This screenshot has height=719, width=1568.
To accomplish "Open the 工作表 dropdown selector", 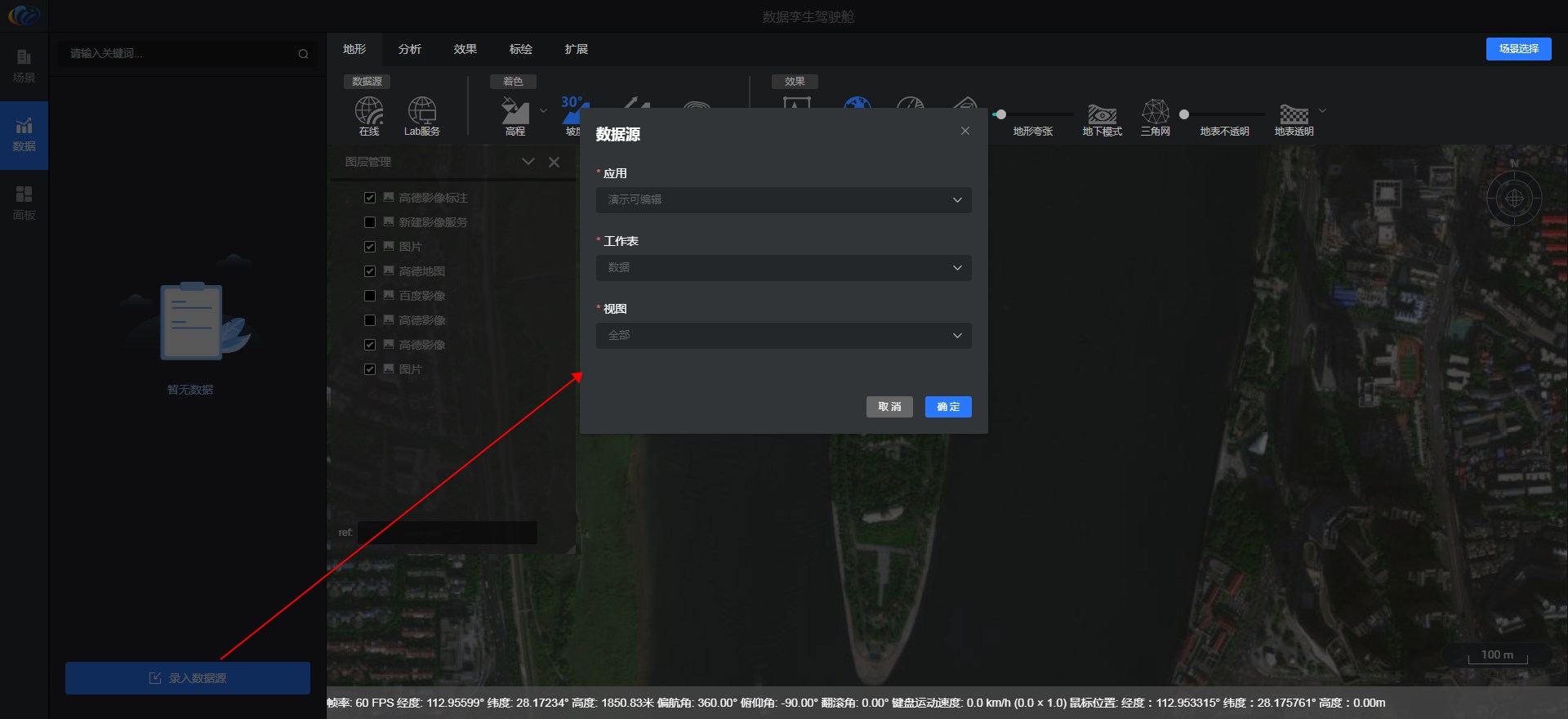I will pyautogui.click(x=783, y=268).
